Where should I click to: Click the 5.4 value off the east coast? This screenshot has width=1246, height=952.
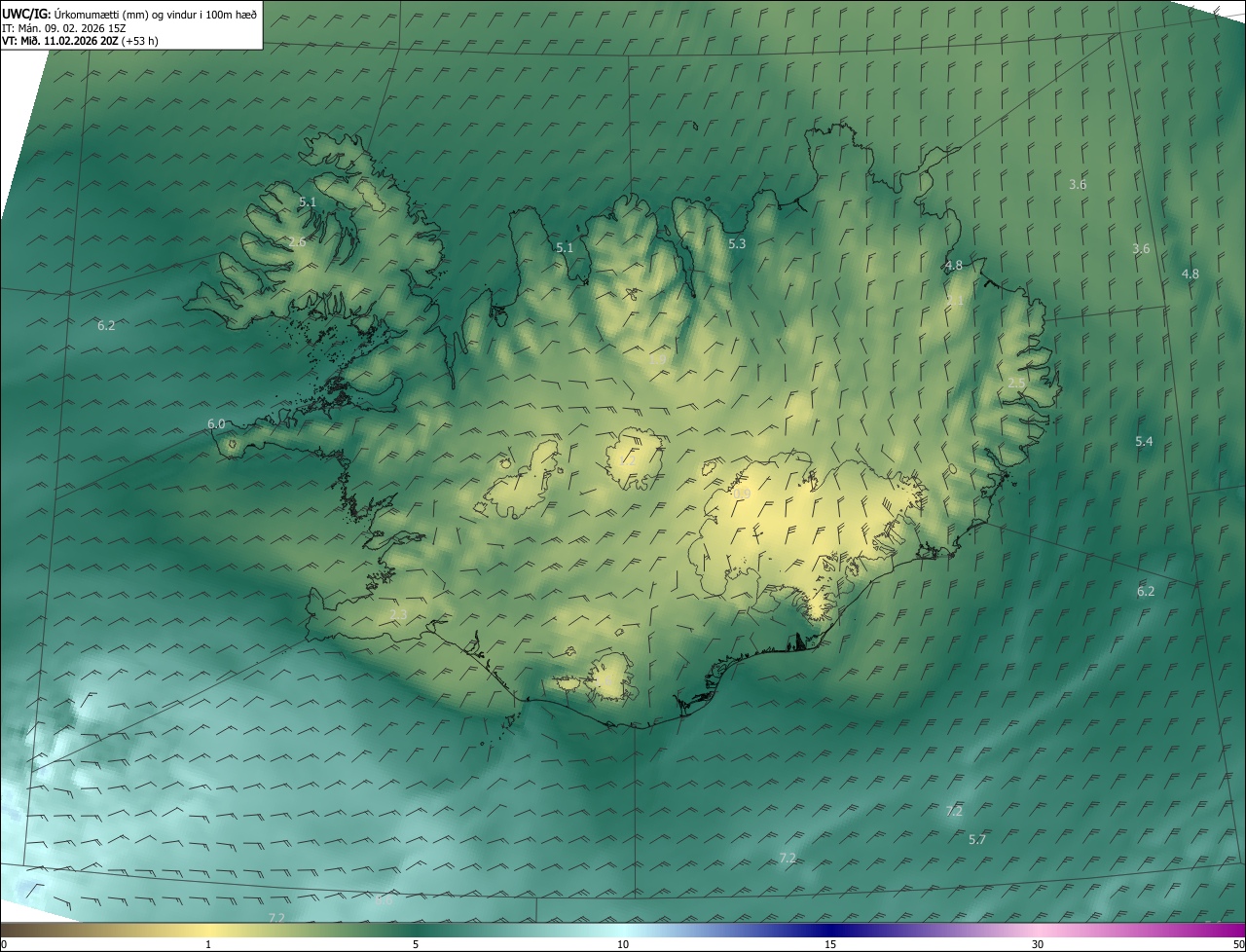(1144, 441)
